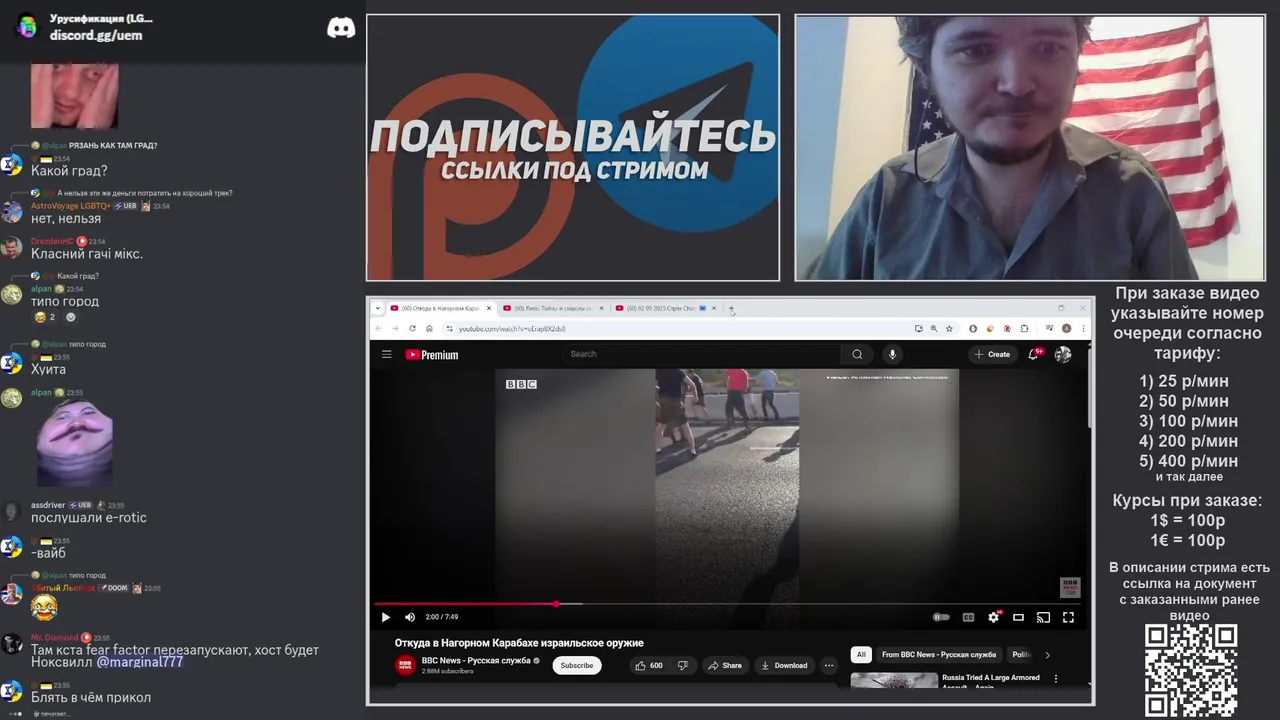Viewport: 1280px width, 720px height.
Task: Select the All filter chip
Action: click(861, 655)
